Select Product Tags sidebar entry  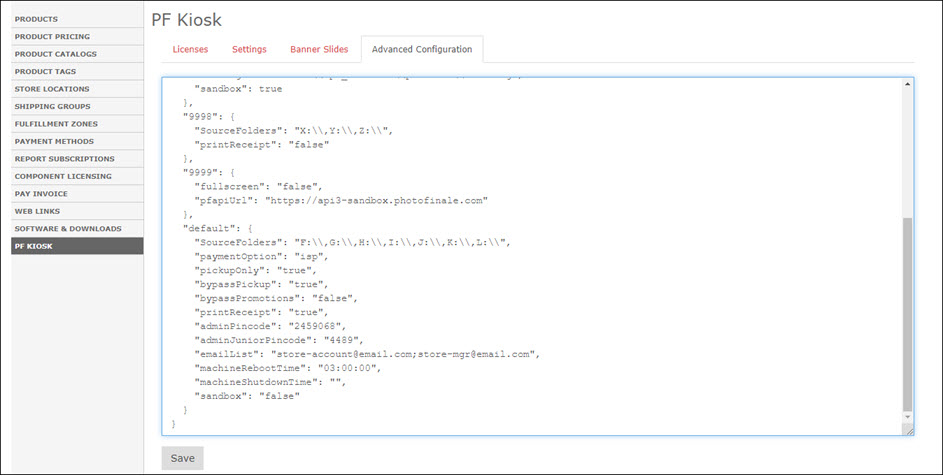[x=77, y=72]
